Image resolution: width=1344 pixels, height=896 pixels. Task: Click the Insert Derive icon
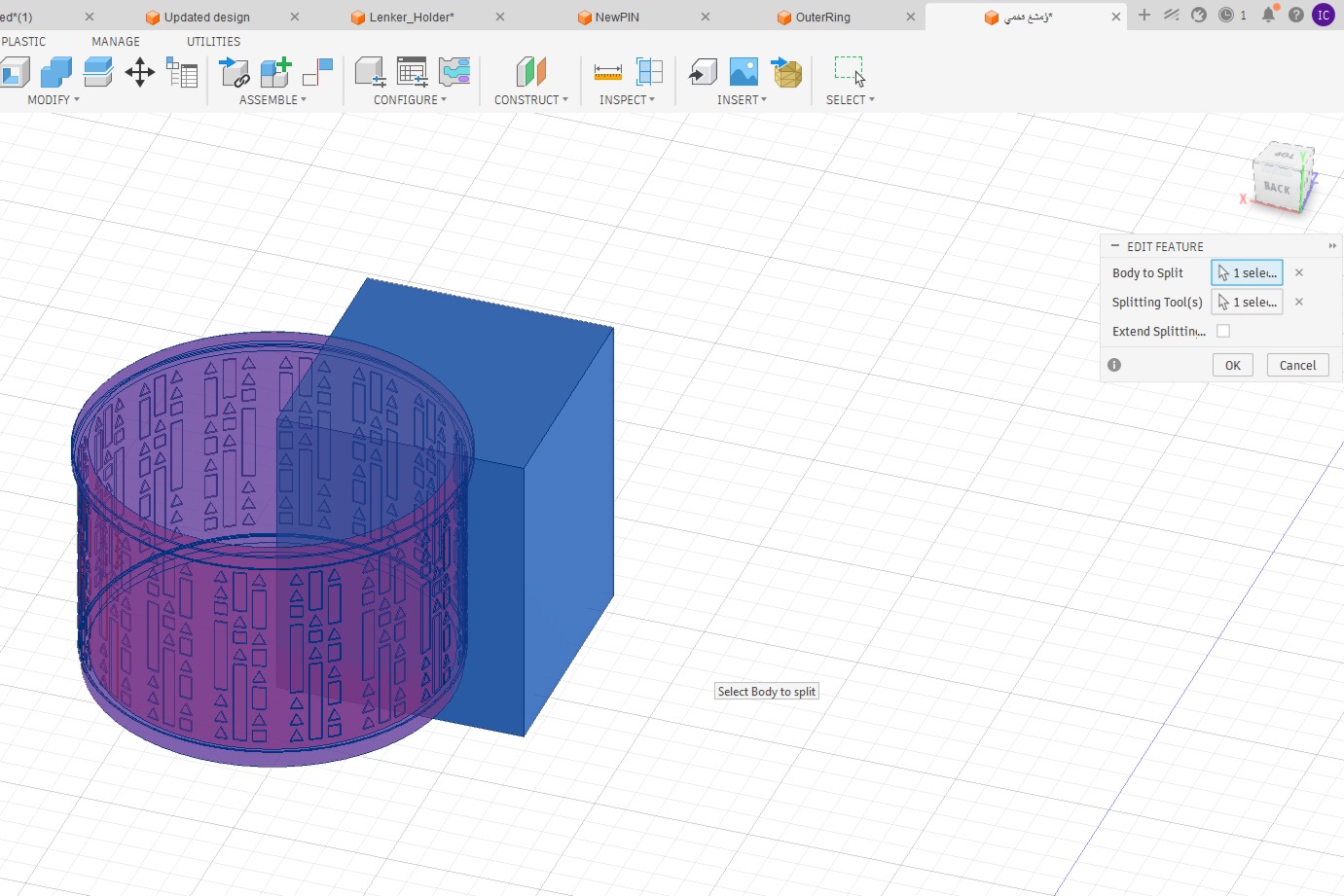[x=703, y=72]
